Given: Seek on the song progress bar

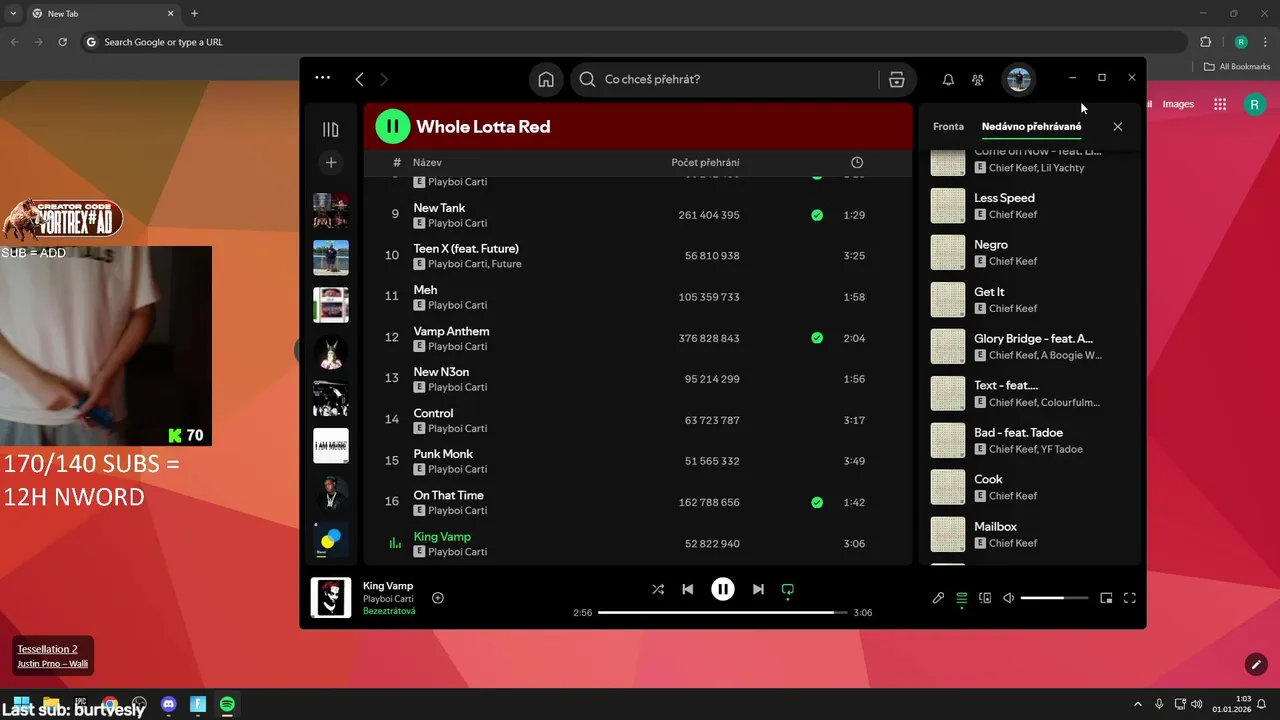Looking at the screenshot, I should click(723, 612).
